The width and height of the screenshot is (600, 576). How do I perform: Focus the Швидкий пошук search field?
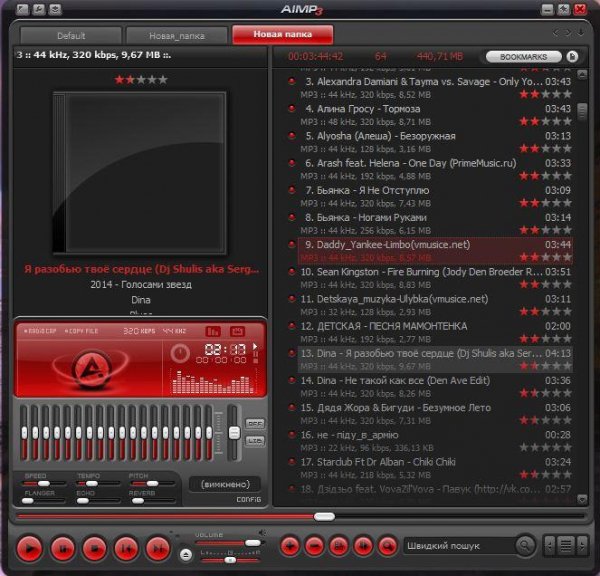[459, 546]
